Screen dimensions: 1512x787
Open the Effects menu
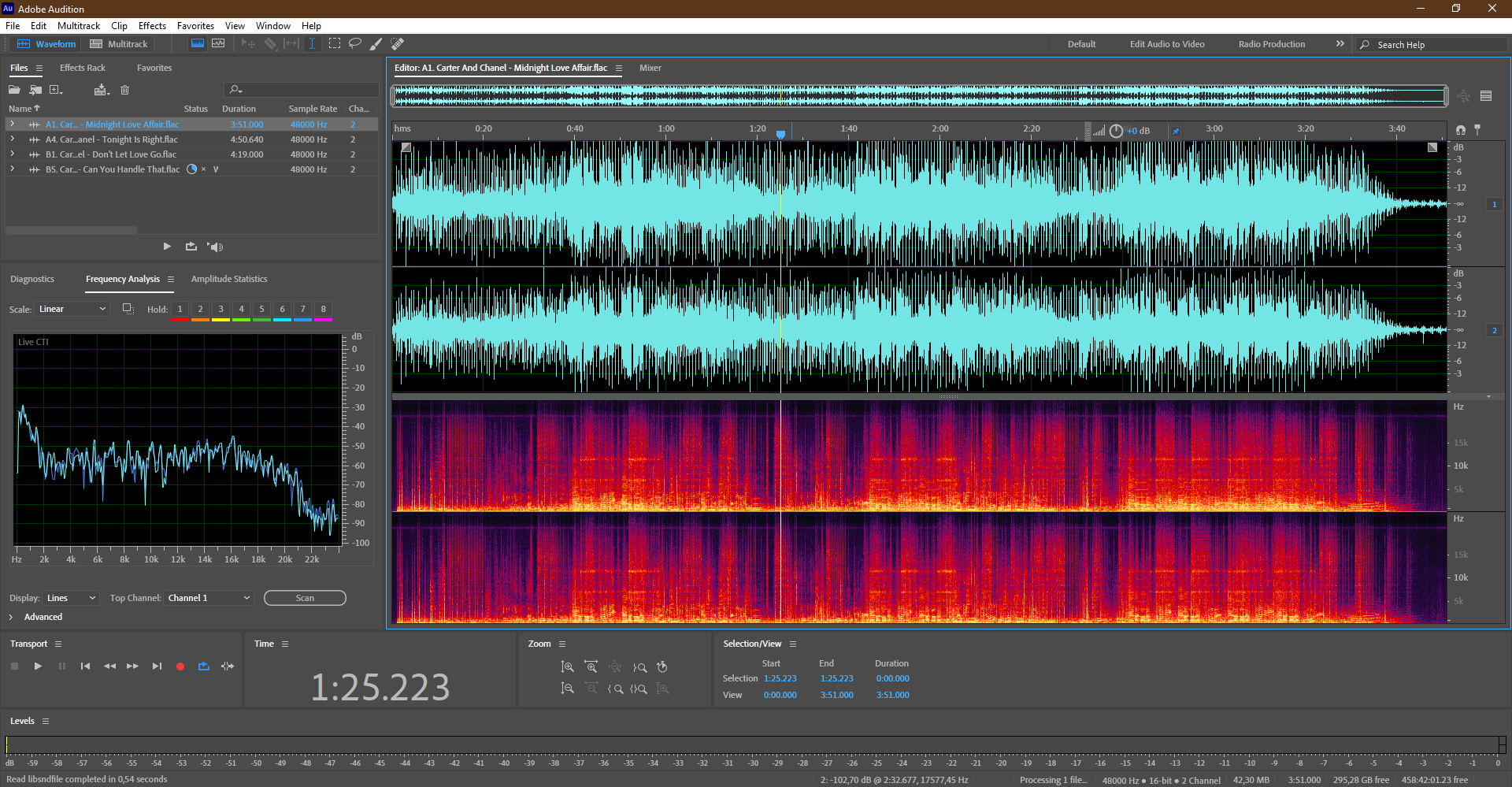[x=152, y=26]
